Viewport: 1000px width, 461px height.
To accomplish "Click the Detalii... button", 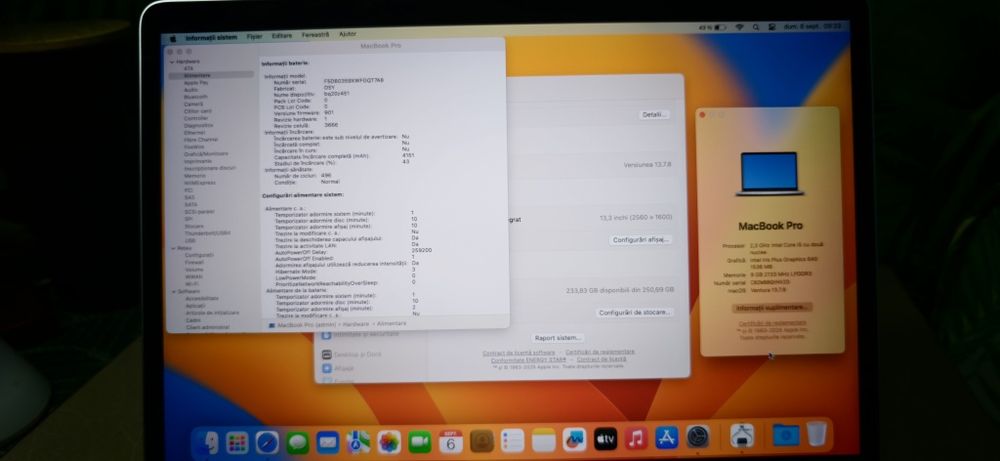I will coord(654,115).
